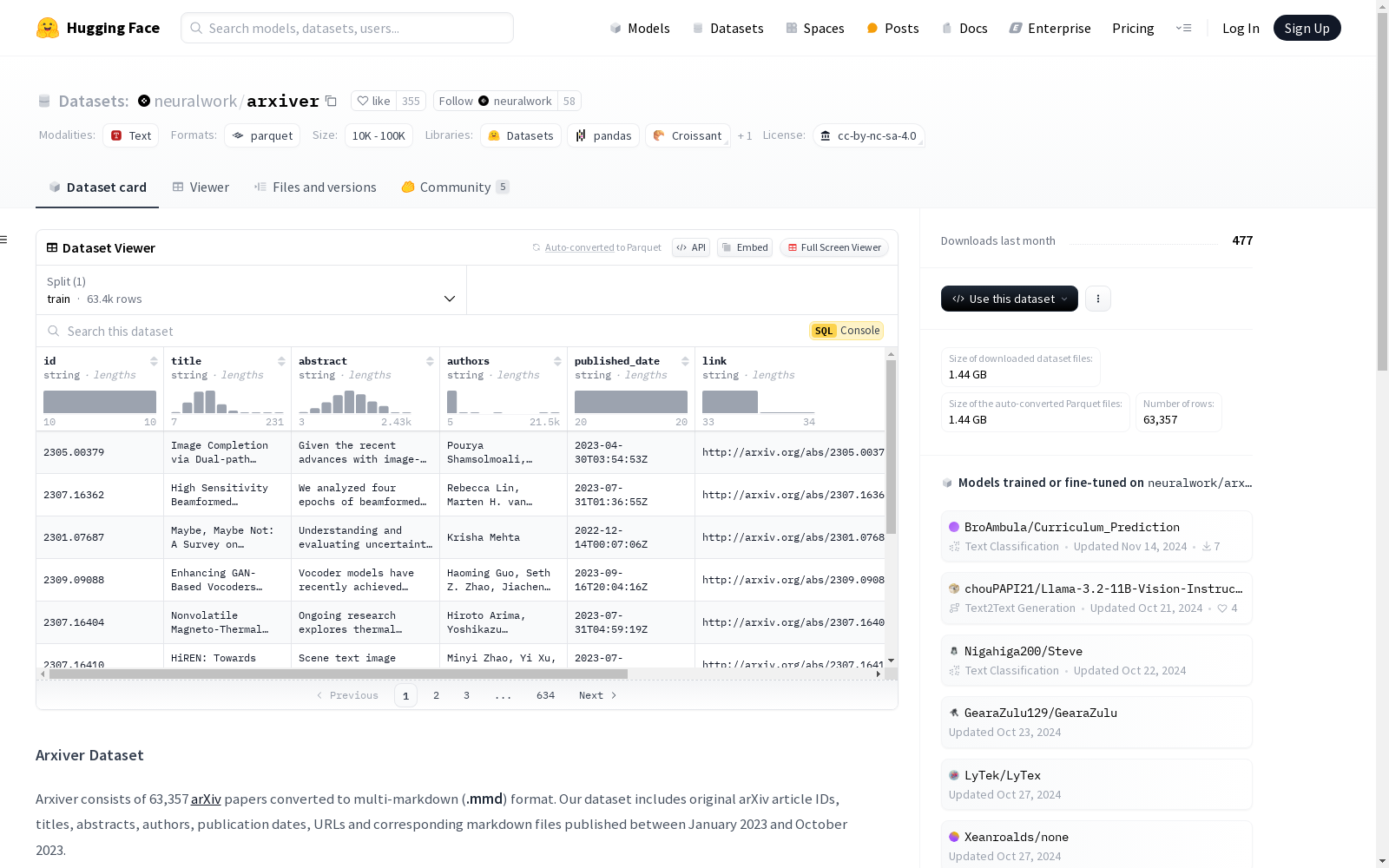Image resolution: width=1389 pixels, height=868 pixels.
Task: Expand the +1 more libraries
Action: [745, 135]
